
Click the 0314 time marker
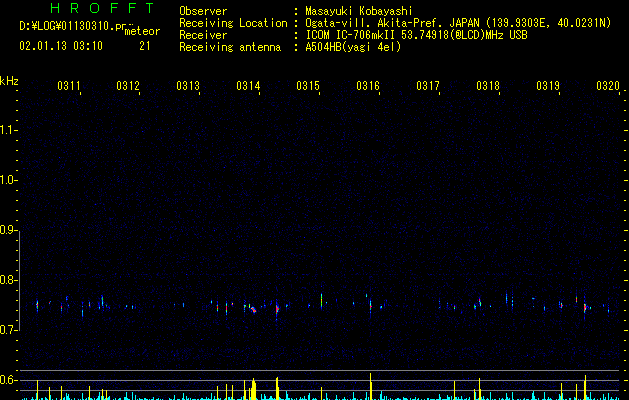(x=248, y=86)
